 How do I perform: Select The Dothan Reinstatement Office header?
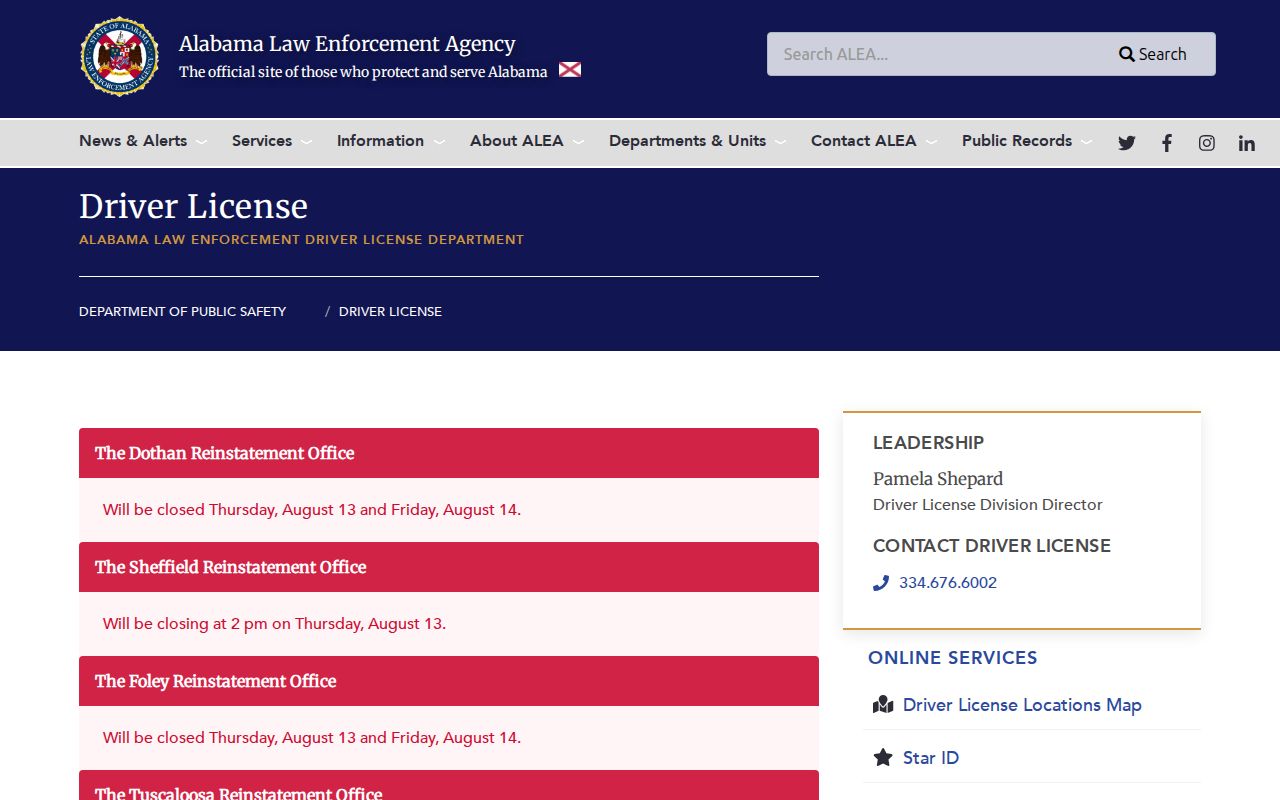pos(449,453)
